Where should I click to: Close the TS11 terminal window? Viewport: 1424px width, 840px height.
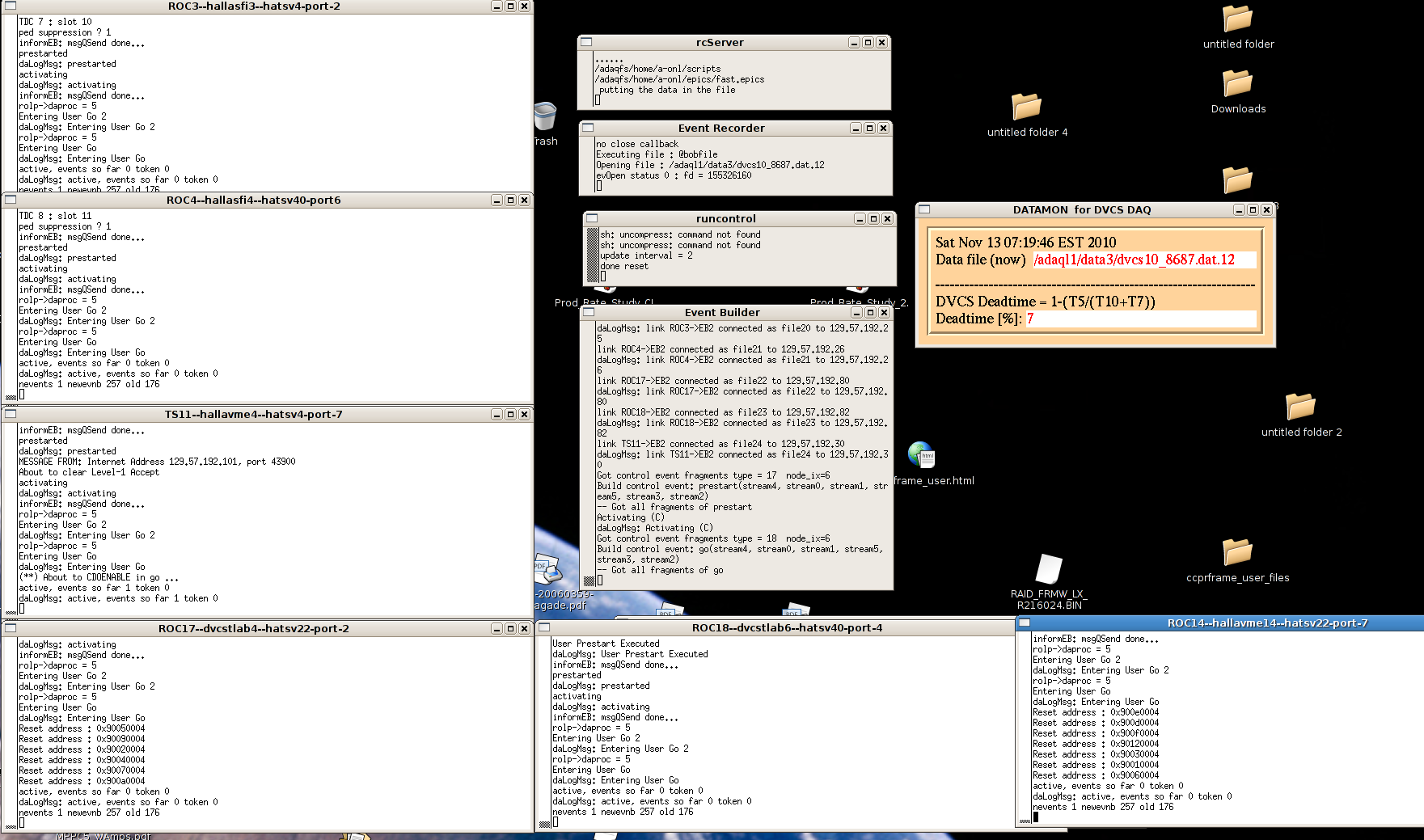point(524,415)
